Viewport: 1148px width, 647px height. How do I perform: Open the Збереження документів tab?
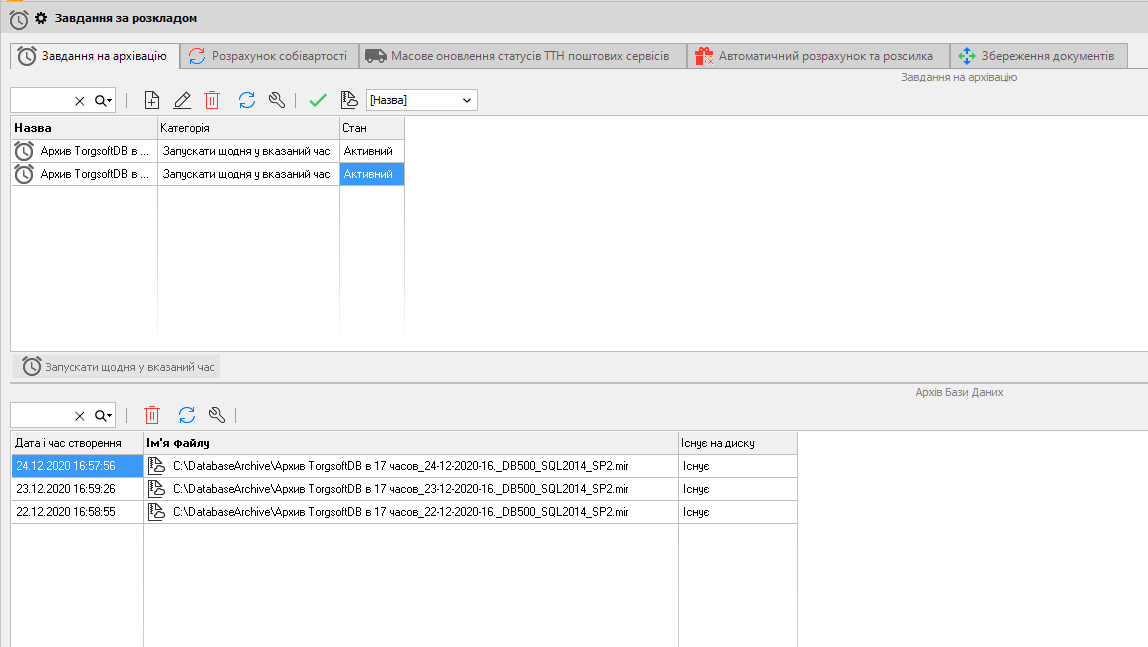click(1039, 56)
